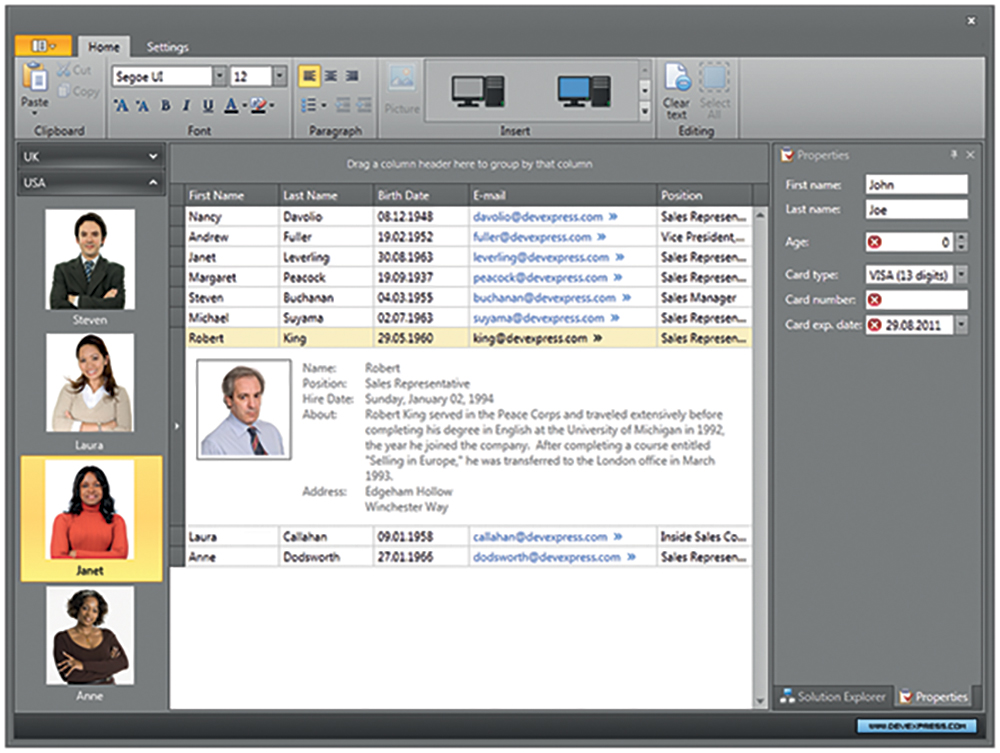Click the www.devexpress.com link button
This screenshot has height=753, width=1000.
tap(916, 725)
